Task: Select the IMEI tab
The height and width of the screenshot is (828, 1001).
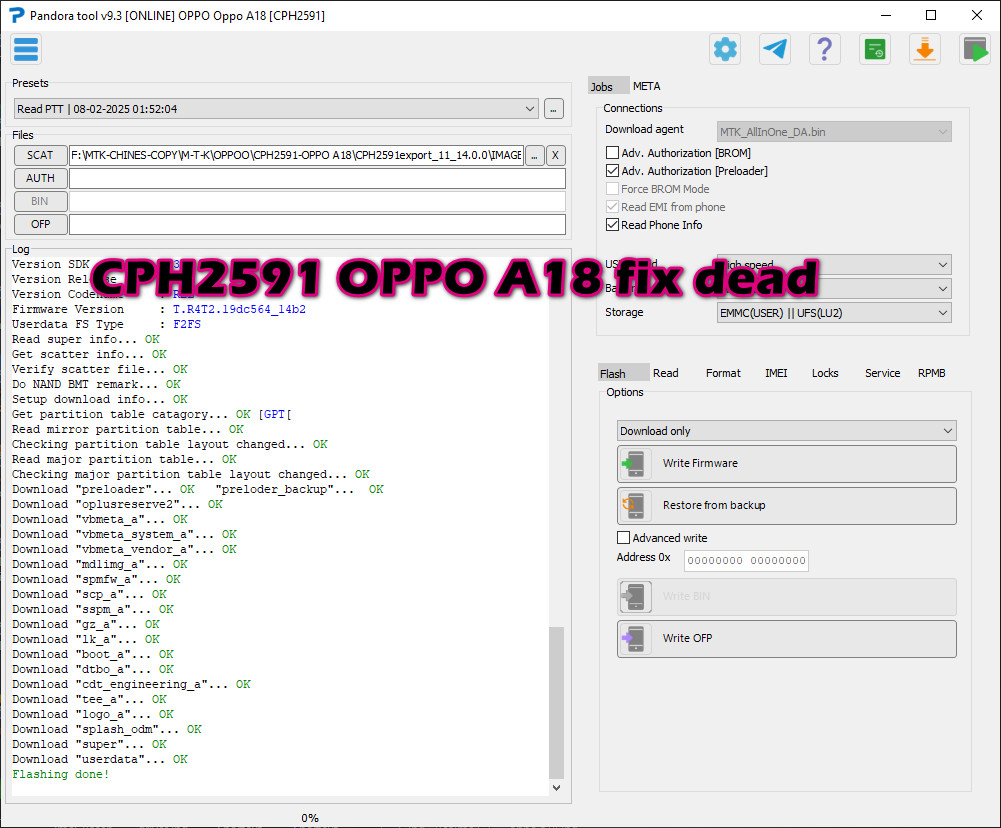Action: pos(776,373)
